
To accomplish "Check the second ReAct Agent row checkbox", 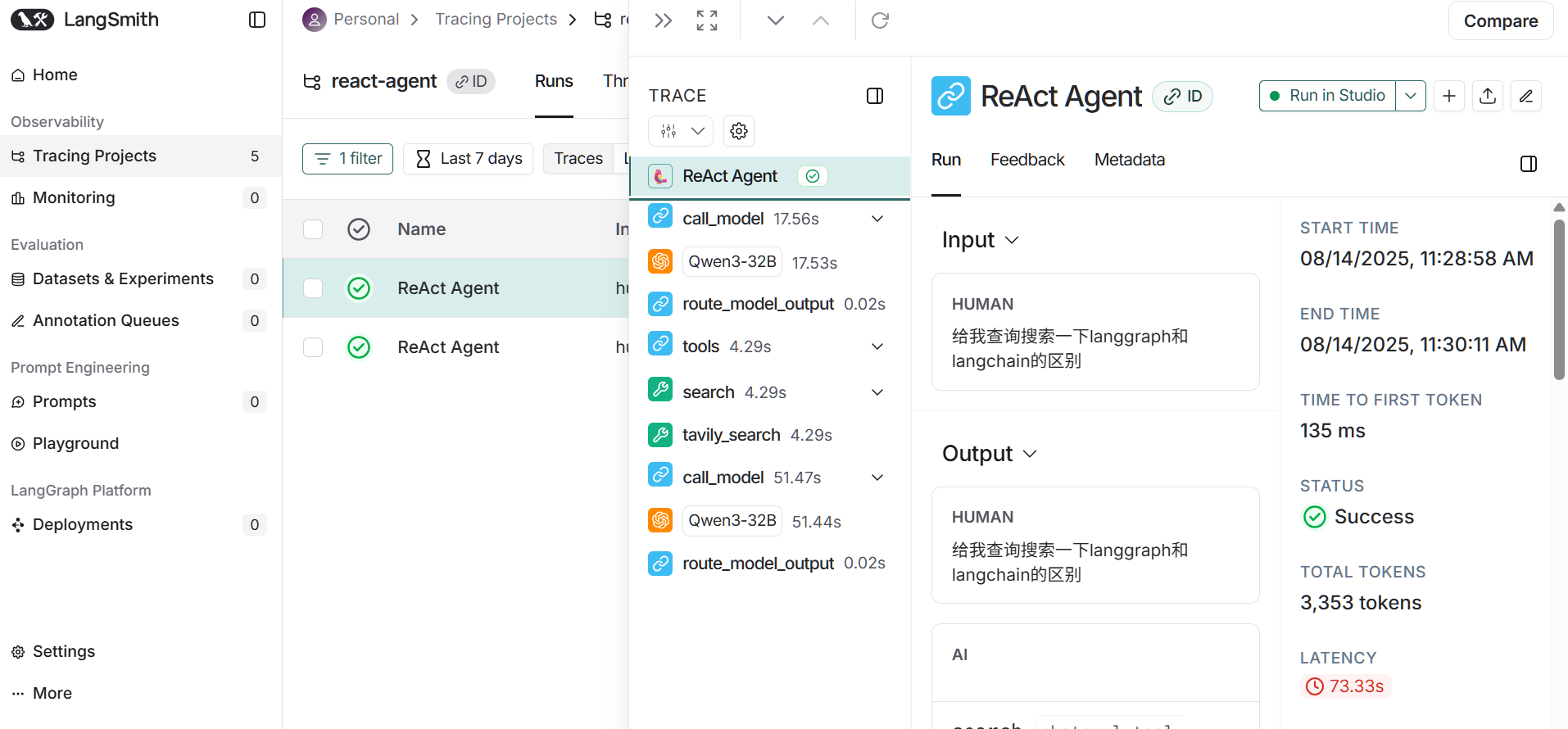I will pos(313,347).
